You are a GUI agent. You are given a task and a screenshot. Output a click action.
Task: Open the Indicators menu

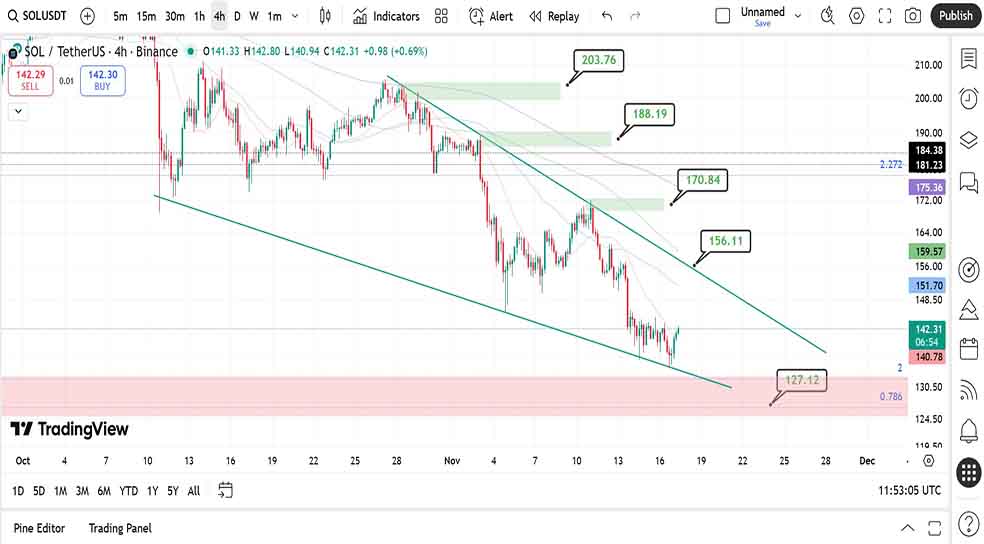coord(386,16)
